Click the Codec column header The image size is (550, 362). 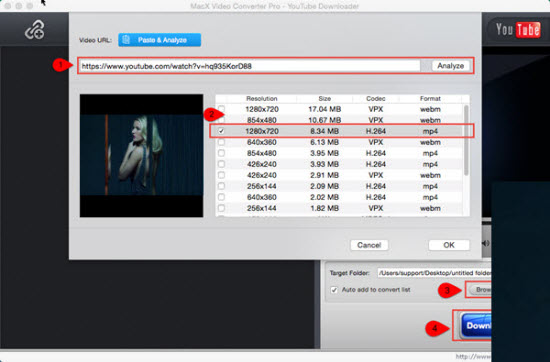click(376, 99)
